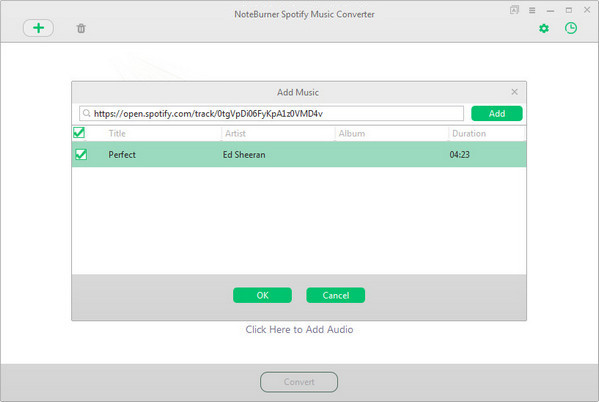The height and width of the screenshot is (402, 599).
Task: Click the Album column header
Action: pyautogui.click(x=351, y=133)
